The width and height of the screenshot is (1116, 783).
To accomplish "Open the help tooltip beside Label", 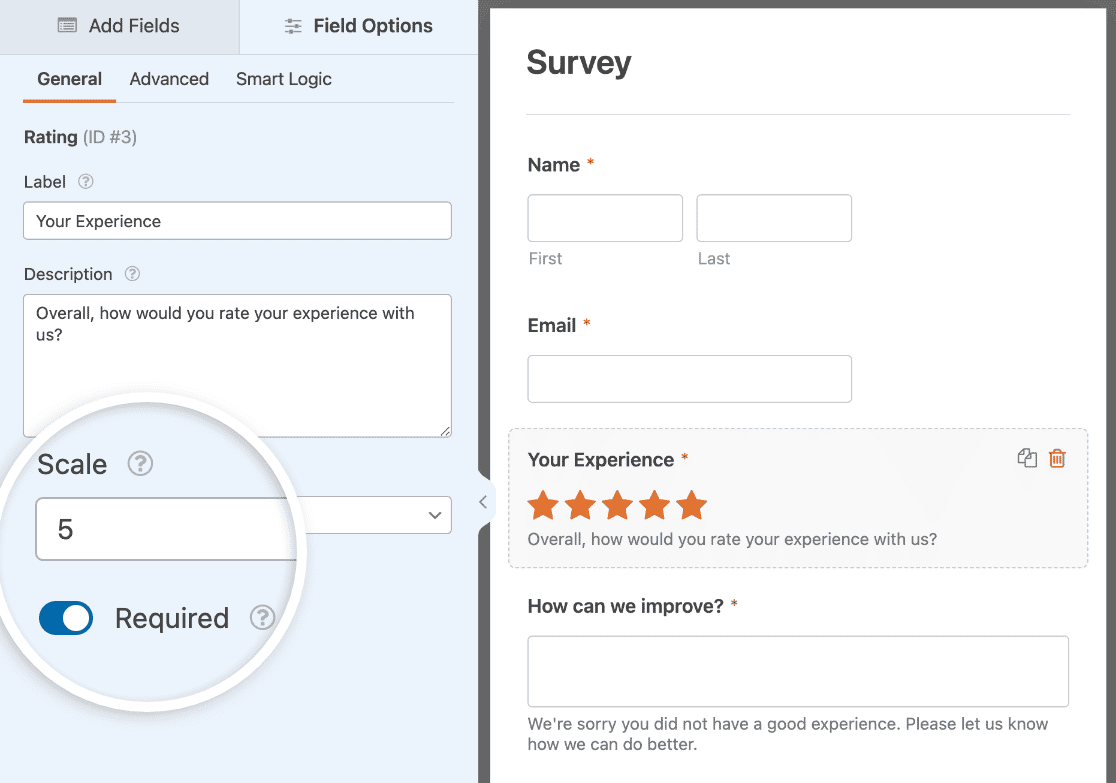I will pos(85,182).
